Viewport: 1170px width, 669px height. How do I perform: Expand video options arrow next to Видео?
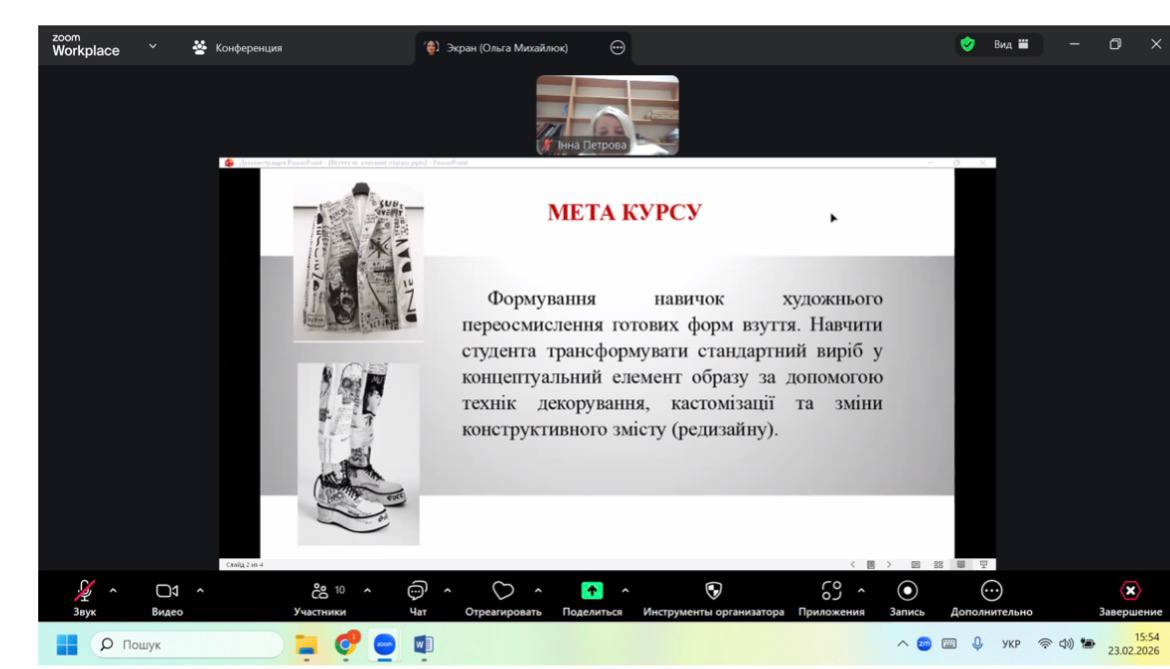199,590
